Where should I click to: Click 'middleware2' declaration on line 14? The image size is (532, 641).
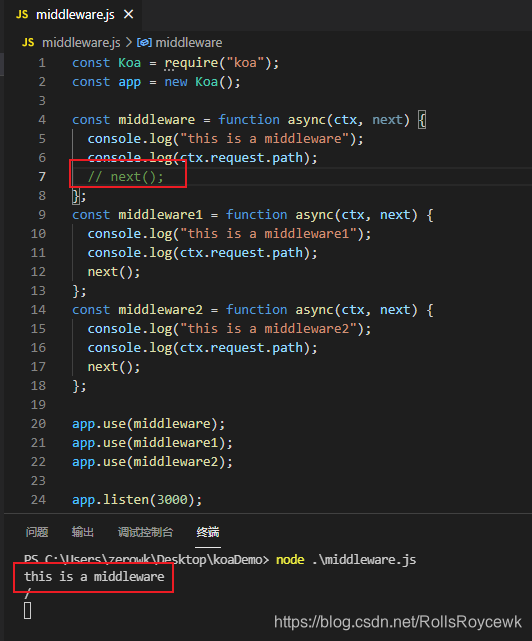[x=160, y=309]
